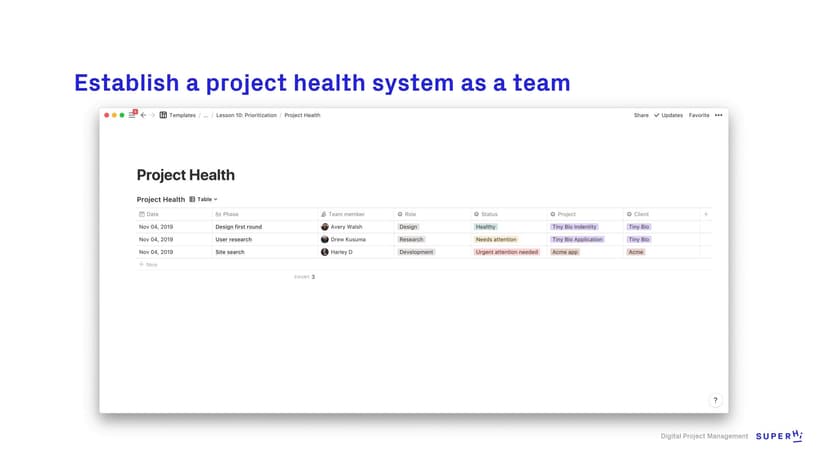Open the sidebar hamburger menu

coord(132,115)
